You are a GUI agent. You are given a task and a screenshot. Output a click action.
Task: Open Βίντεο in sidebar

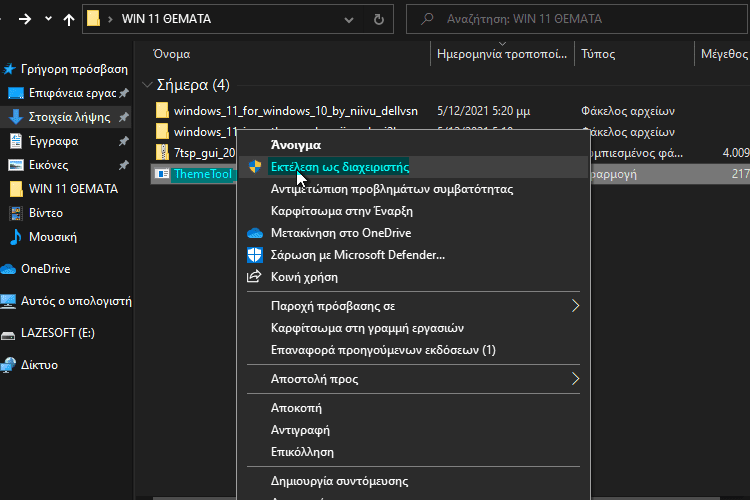(x=45, y=213)
